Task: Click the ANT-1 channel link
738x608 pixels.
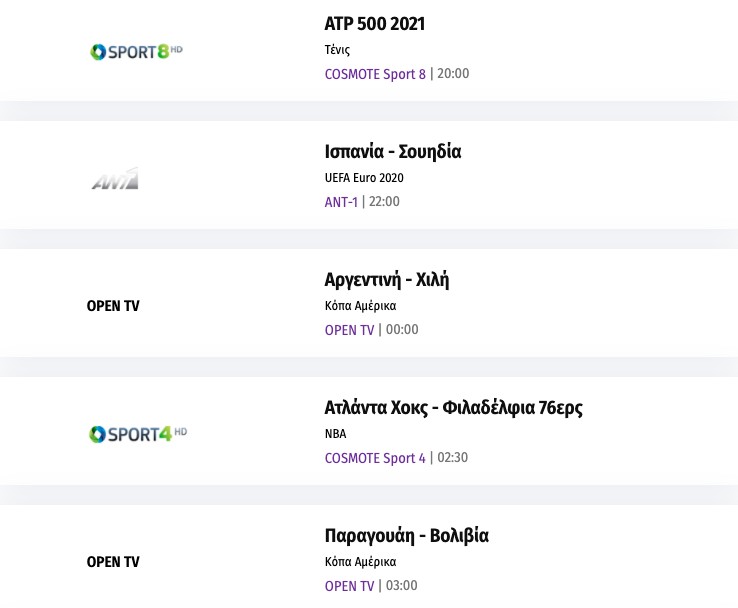Action: click(x=341, y=202)
